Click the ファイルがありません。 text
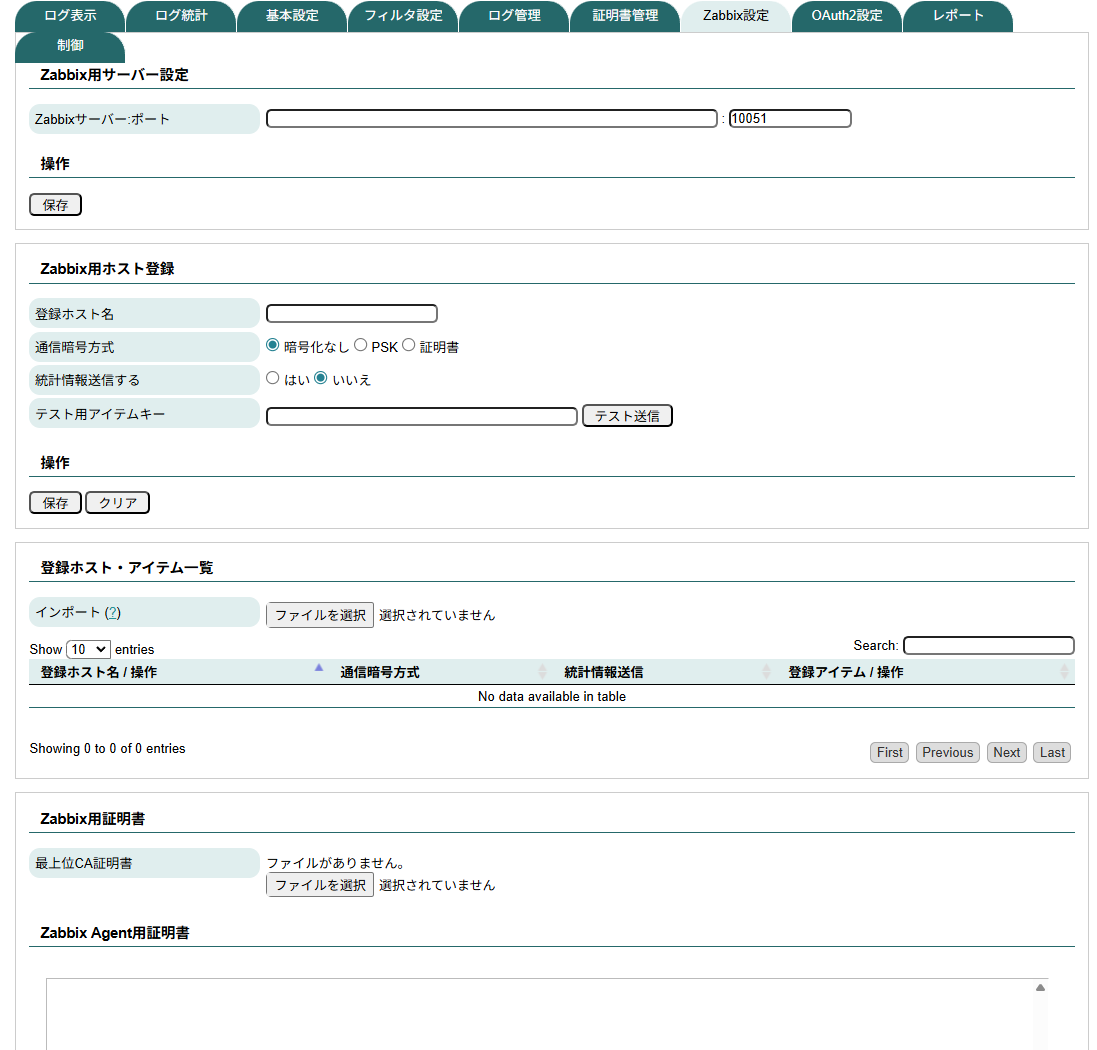1097x1050 pixels. [x=336, y=863]
